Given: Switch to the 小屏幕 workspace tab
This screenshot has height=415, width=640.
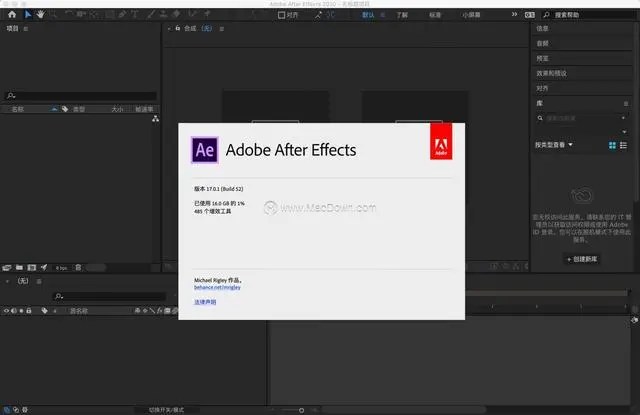Looking at the screenshot, I should 471,15.
